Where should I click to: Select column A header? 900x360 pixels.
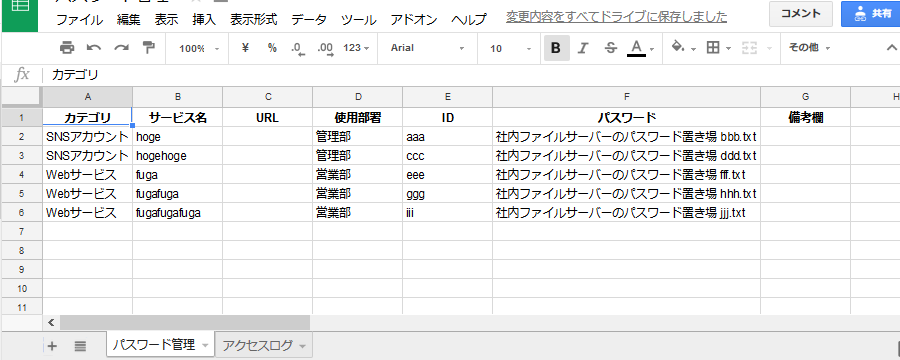87,96
